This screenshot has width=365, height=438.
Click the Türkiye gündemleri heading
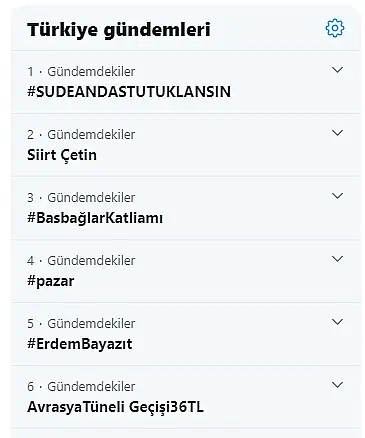119,29
